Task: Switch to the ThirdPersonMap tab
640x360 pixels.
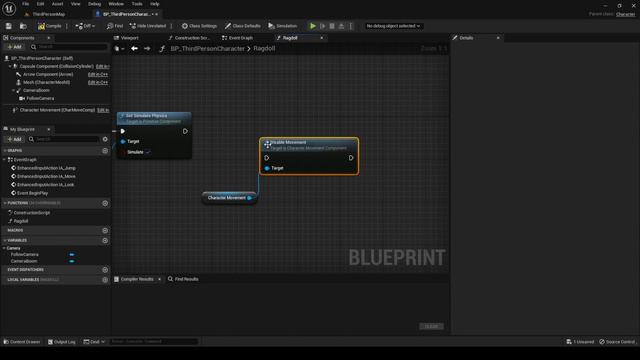Action: 45,14
